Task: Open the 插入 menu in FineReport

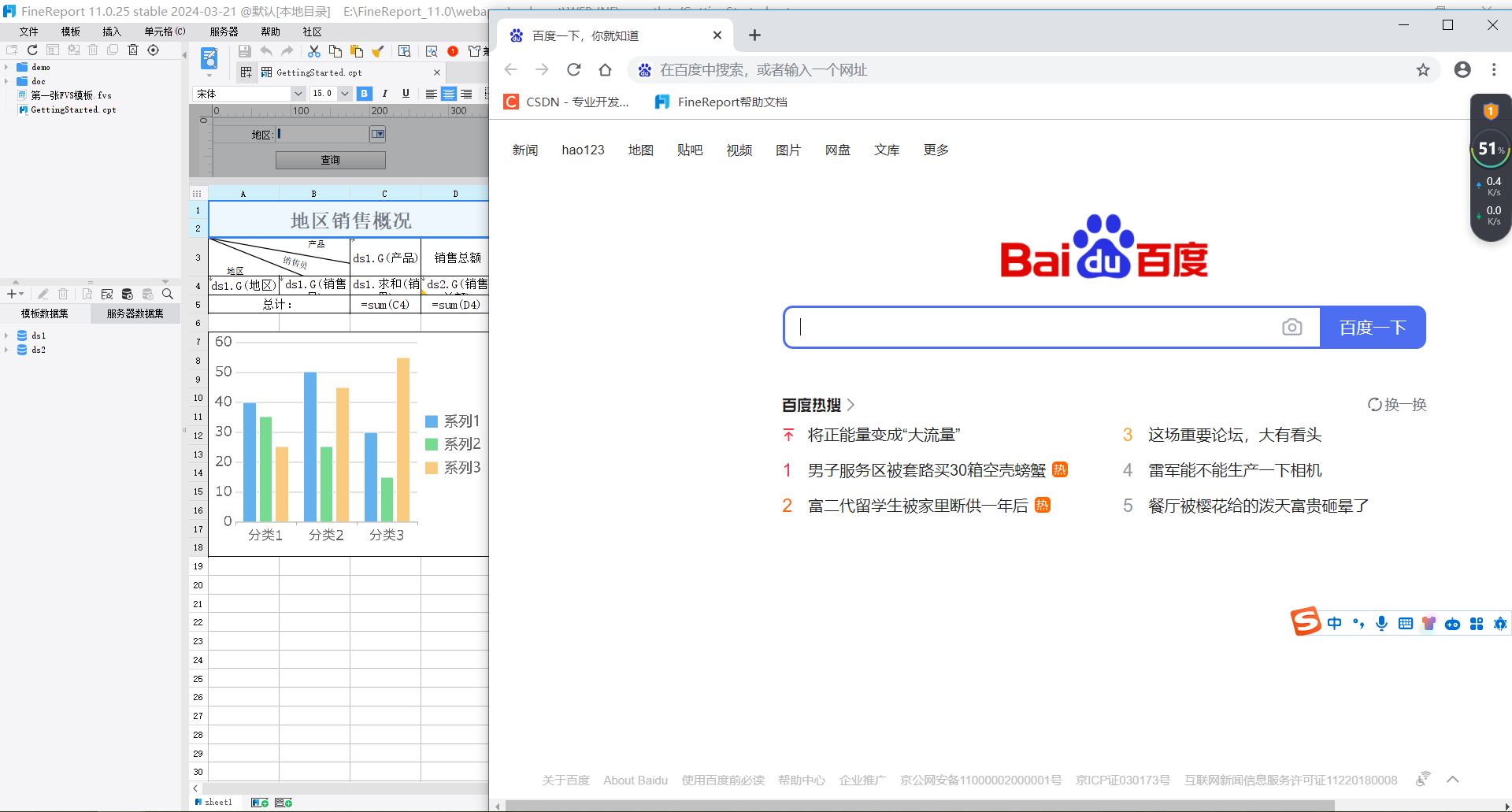Action: 112,32
